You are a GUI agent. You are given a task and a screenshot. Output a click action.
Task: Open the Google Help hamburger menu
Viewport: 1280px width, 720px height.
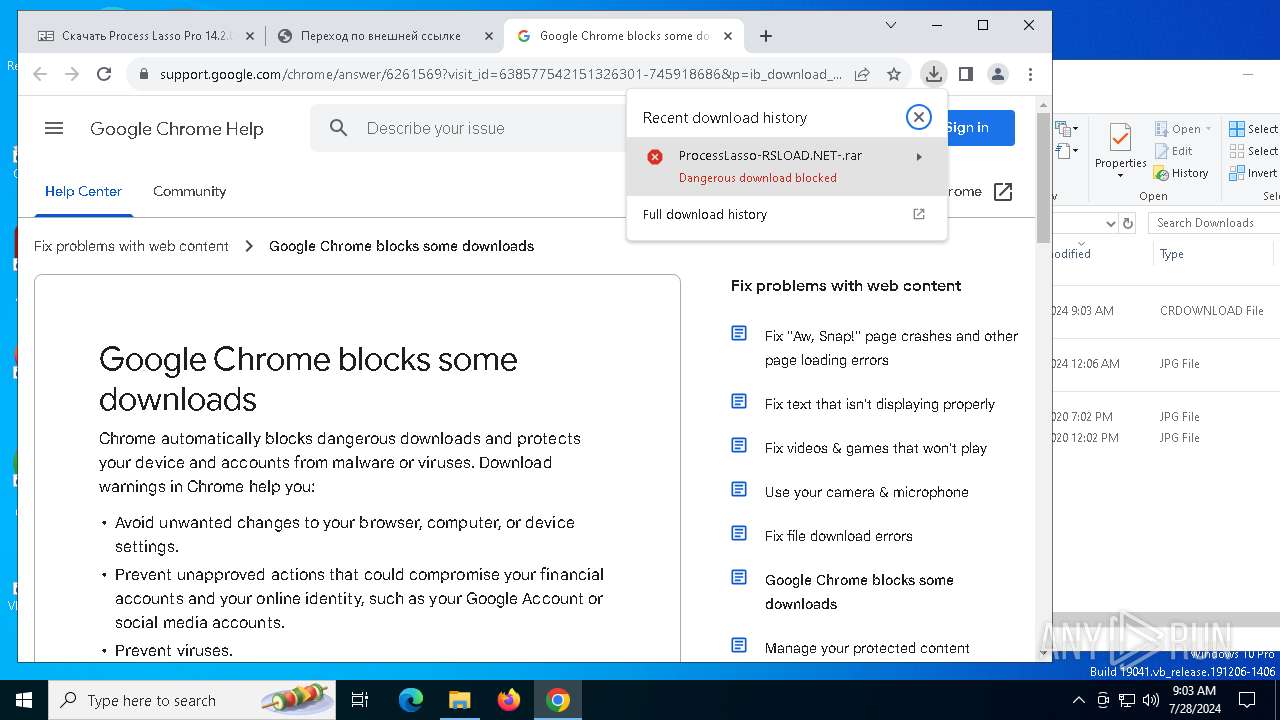point(54,128)
